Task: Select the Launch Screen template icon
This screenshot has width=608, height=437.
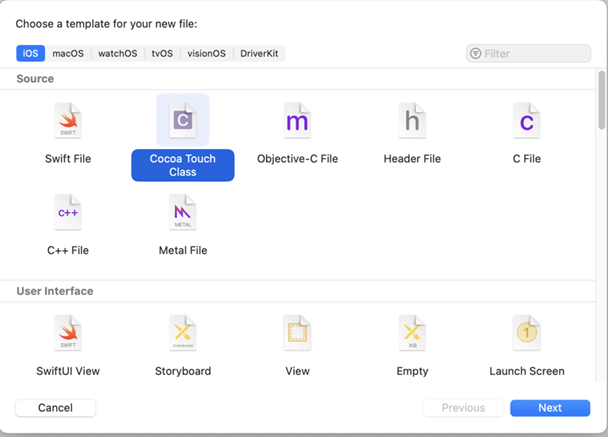Action: 526,333
